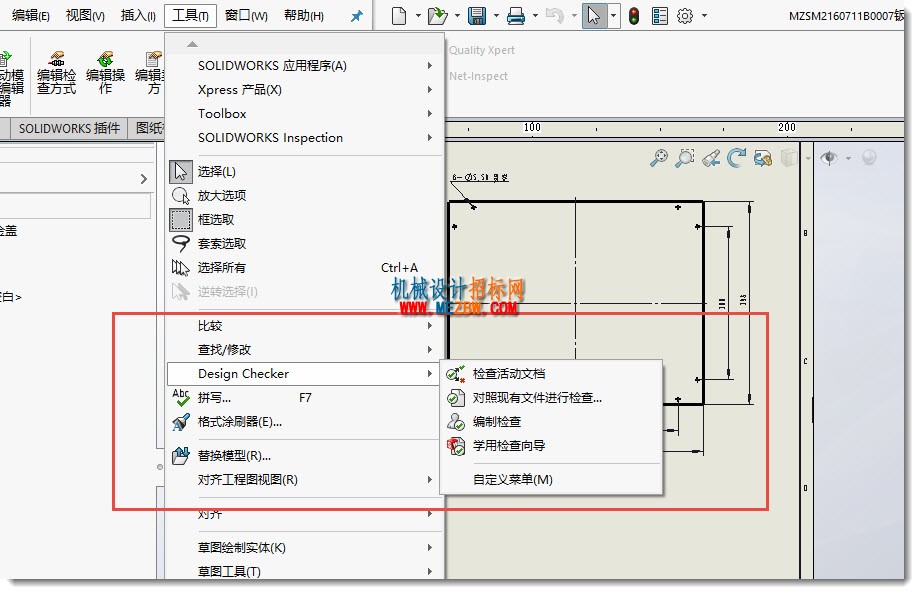
Task: Open dropdown beside Hide/Show eye icon
Action: tap(847, 158)
